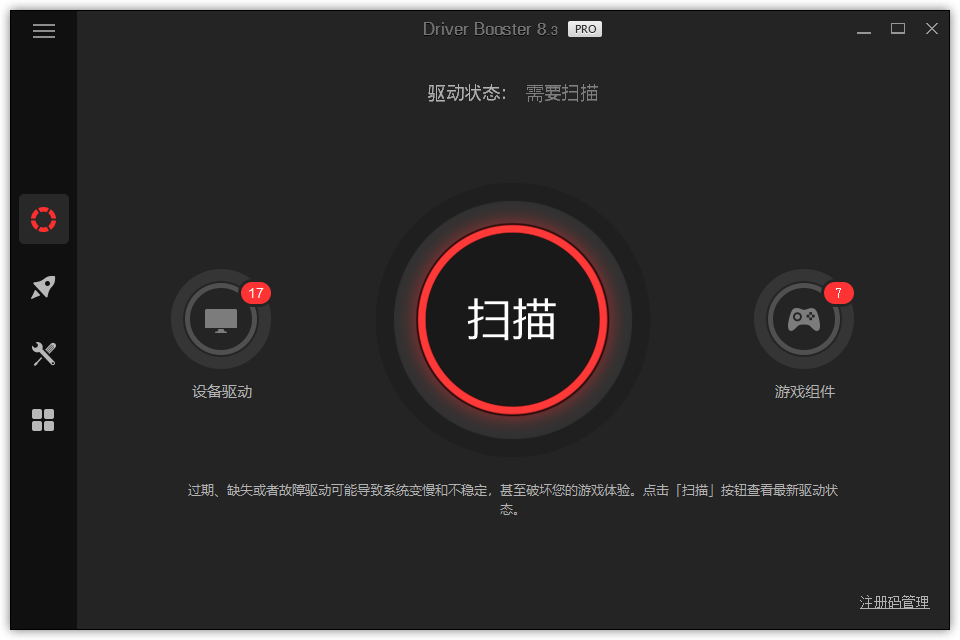
Task: Click the 游戏组件 text label
Action: [x=804, y=392]
